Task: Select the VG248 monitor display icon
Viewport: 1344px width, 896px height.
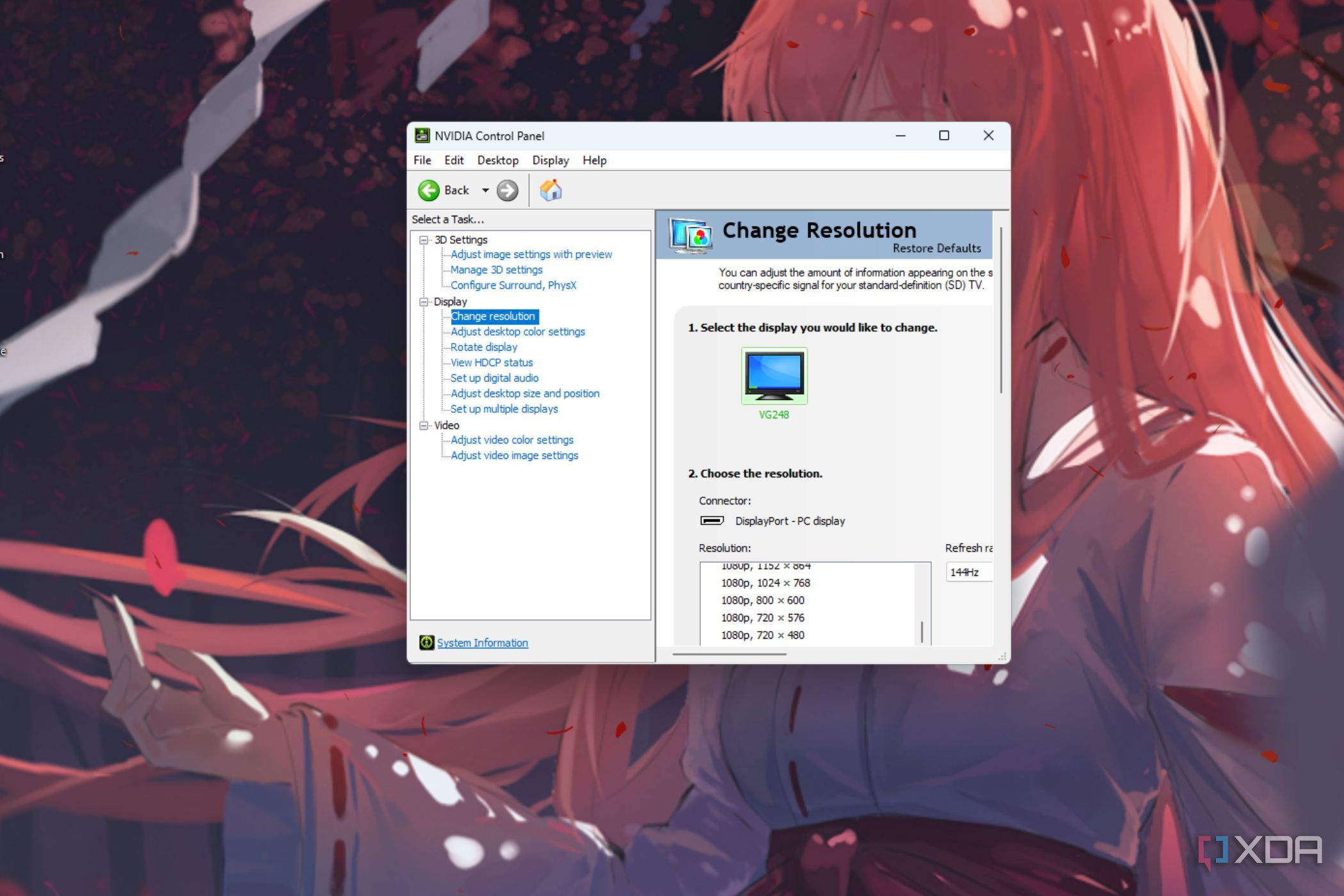Action: 774,376
